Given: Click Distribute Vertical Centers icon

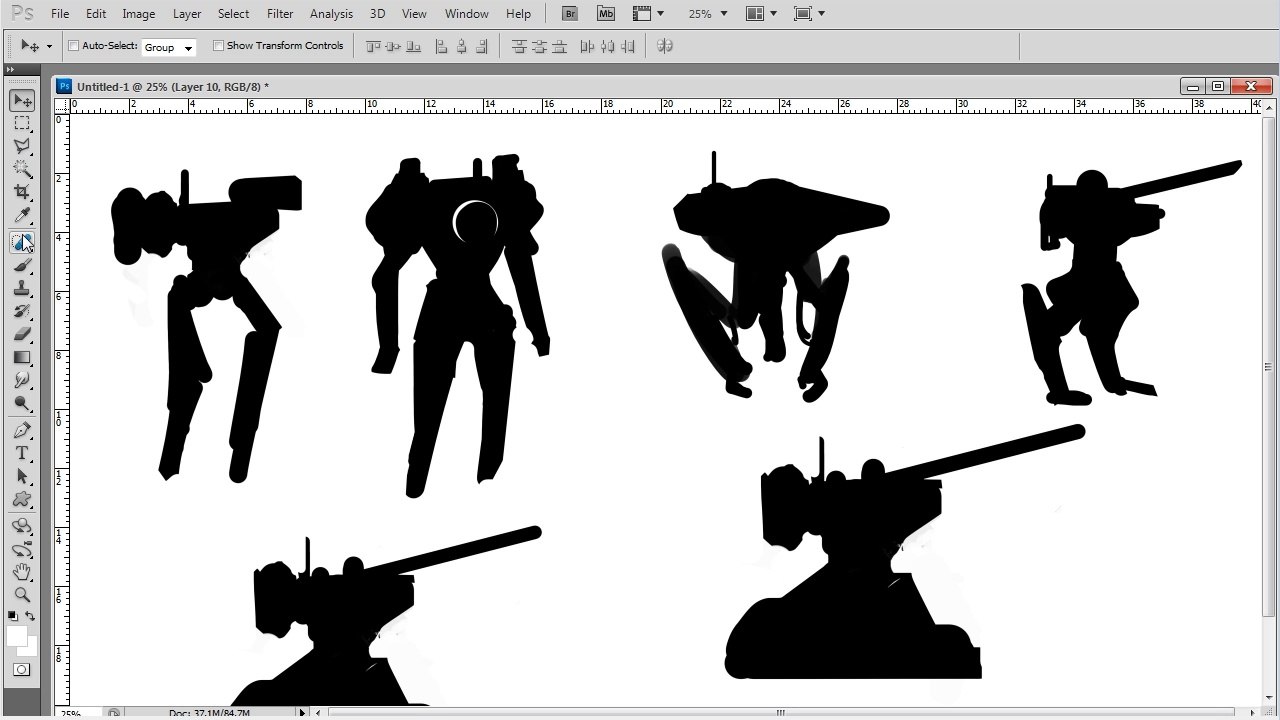Looking at the screenshot, I should (539, 46).
